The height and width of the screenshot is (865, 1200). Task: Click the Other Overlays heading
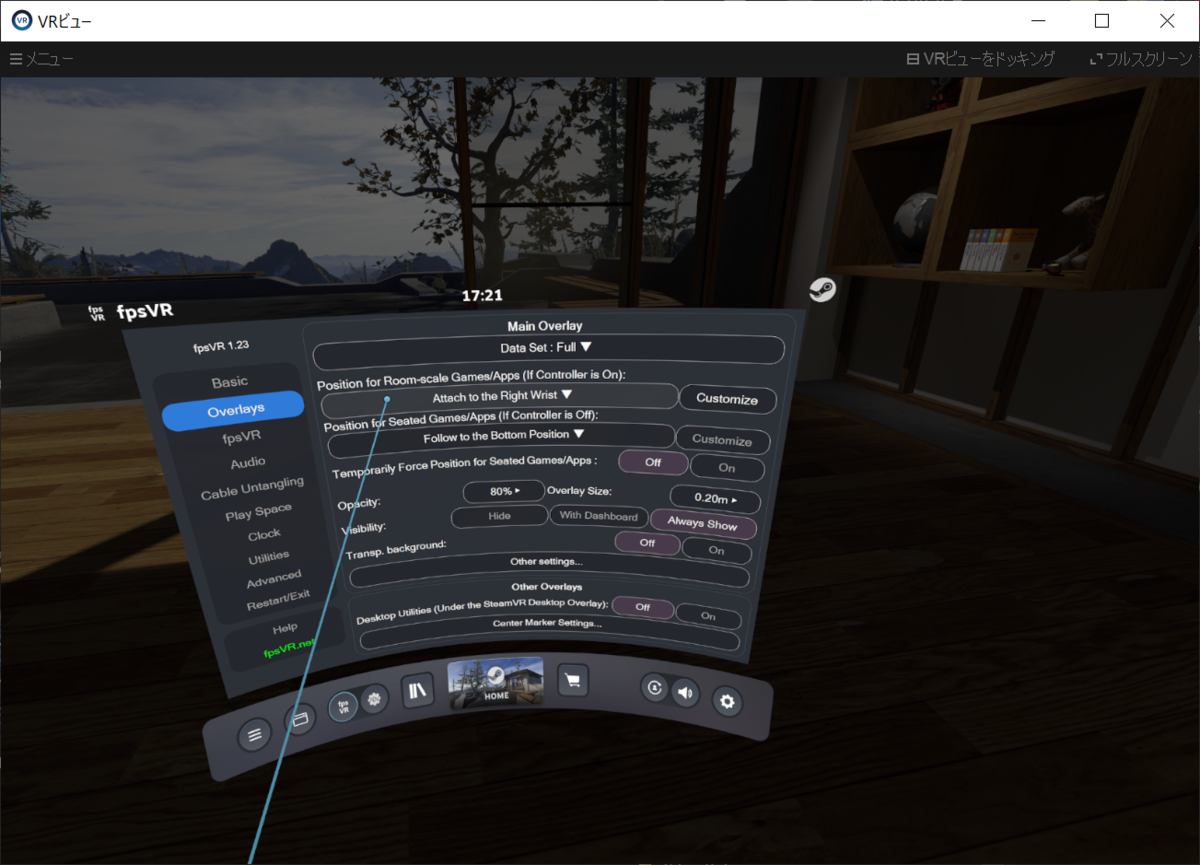tap(547, 587)
